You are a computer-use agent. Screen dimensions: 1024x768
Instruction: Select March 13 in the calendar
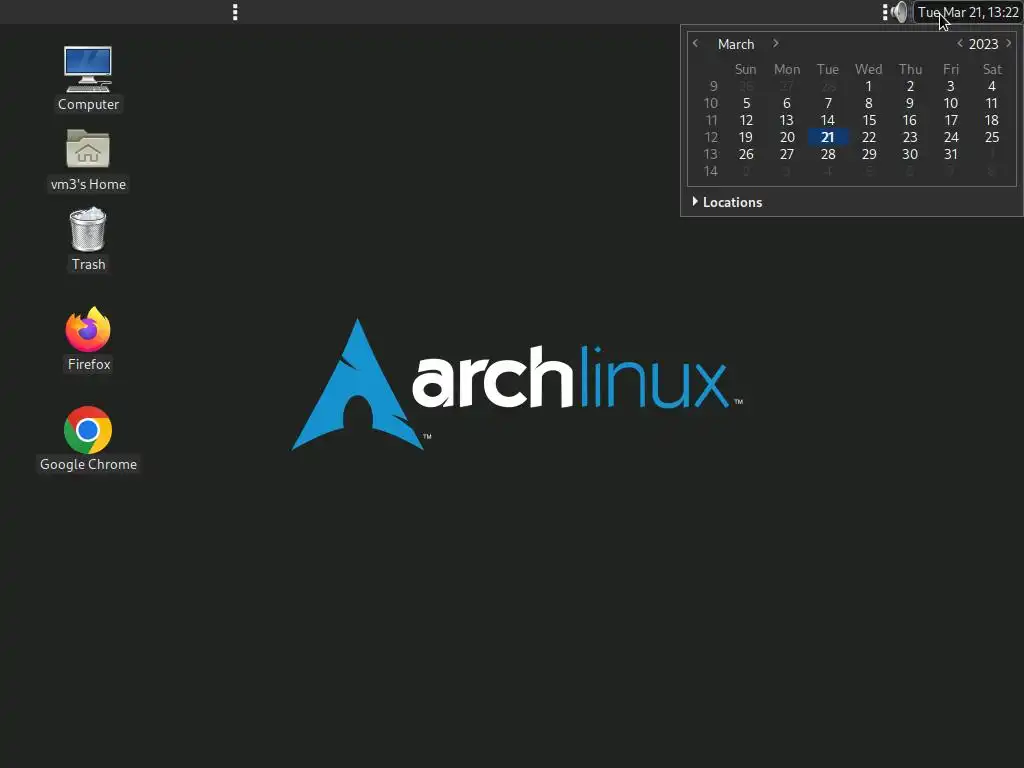click(786, 120)
